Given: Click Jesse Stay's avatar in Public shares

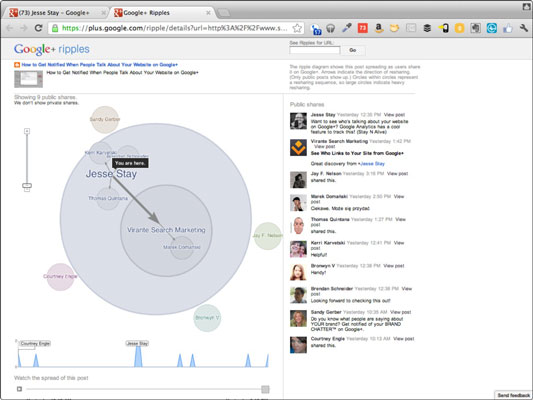Looking at the screenshot, I should click(x=298, y=121).
